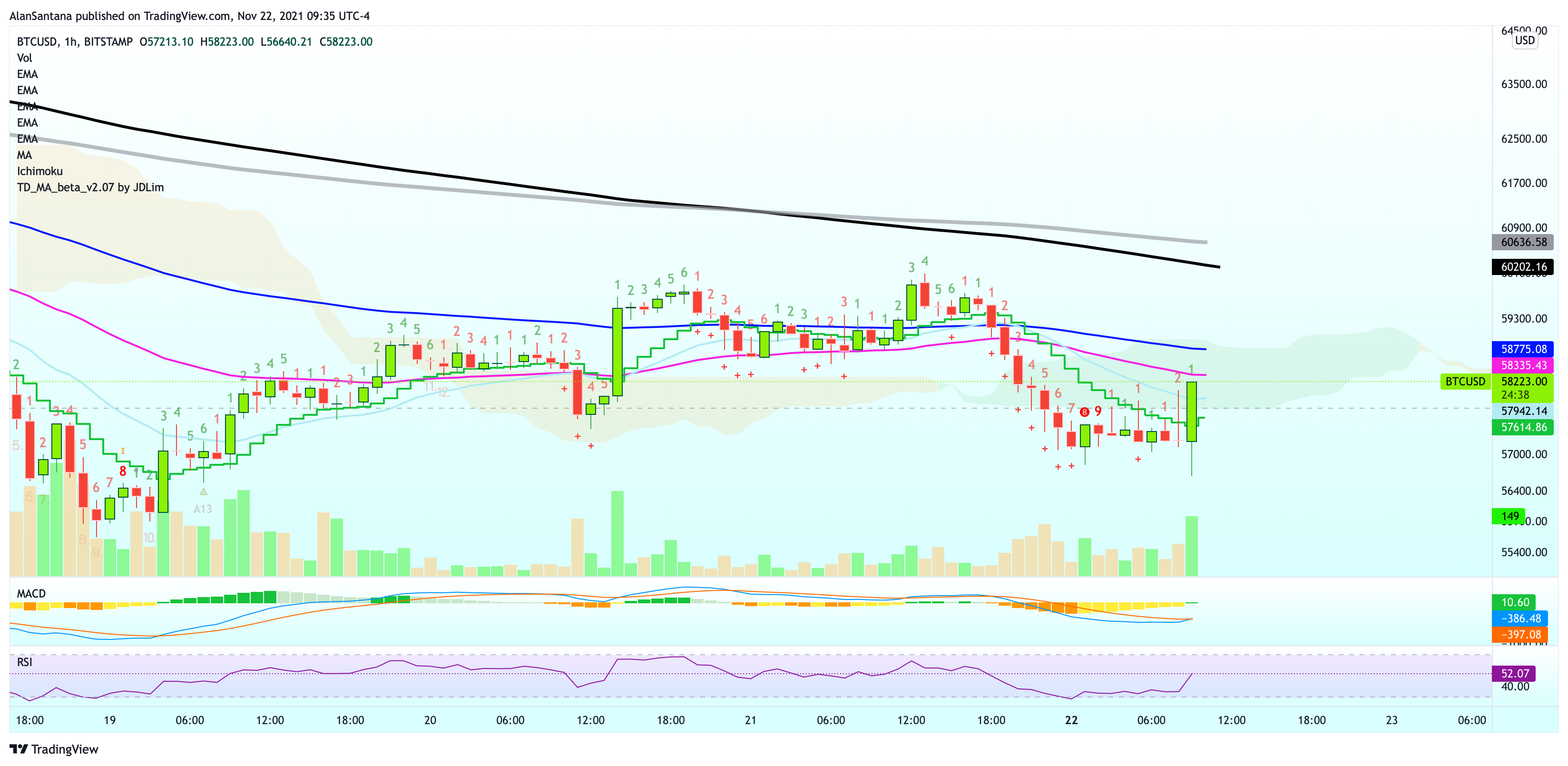
Task: Click the green 149 volume value tag
Action: point(1509,516)
